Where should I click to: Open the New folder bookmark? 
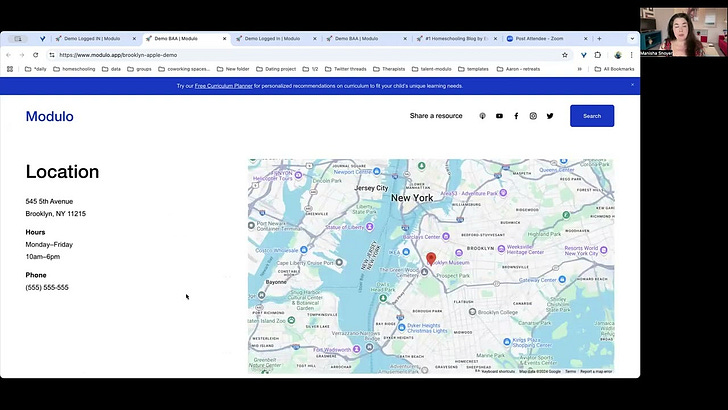click(233, 69)
